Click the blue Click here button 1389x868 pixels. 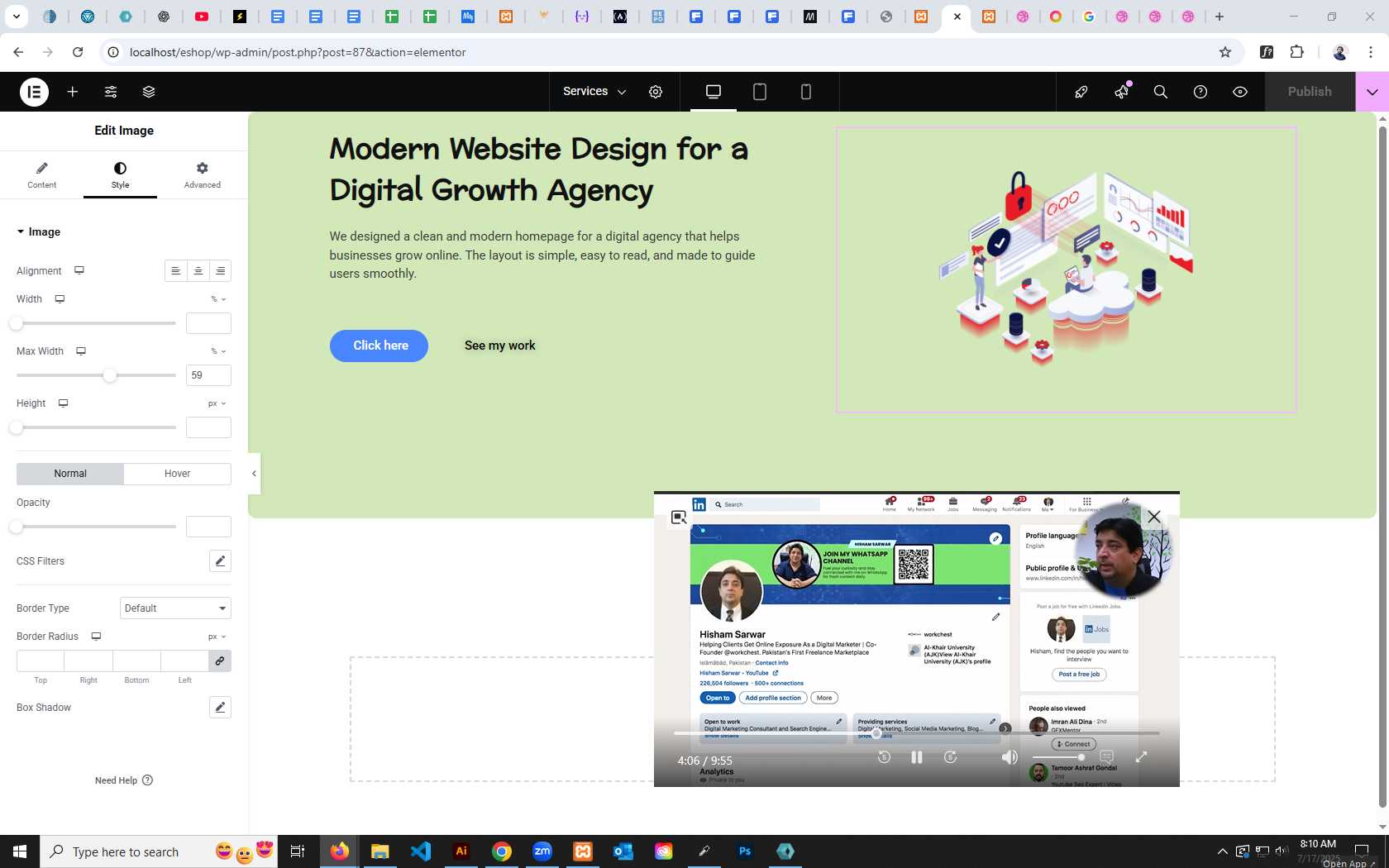point(379,346)
